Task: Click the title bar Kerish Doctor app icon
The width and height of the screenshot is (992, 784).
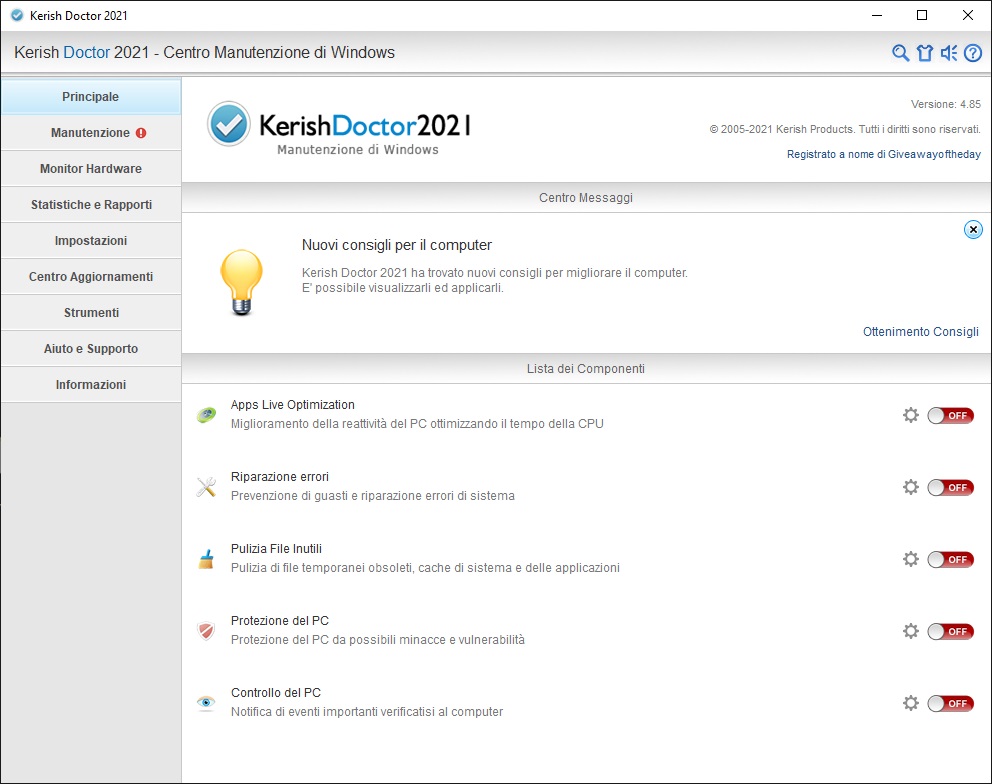Action: pyautogui.click(x=17, y=15)
